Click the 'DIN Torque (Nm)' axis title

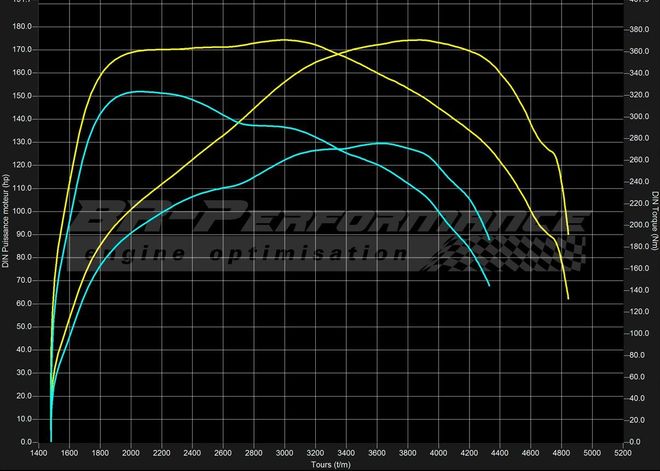[x=654, y=220]
